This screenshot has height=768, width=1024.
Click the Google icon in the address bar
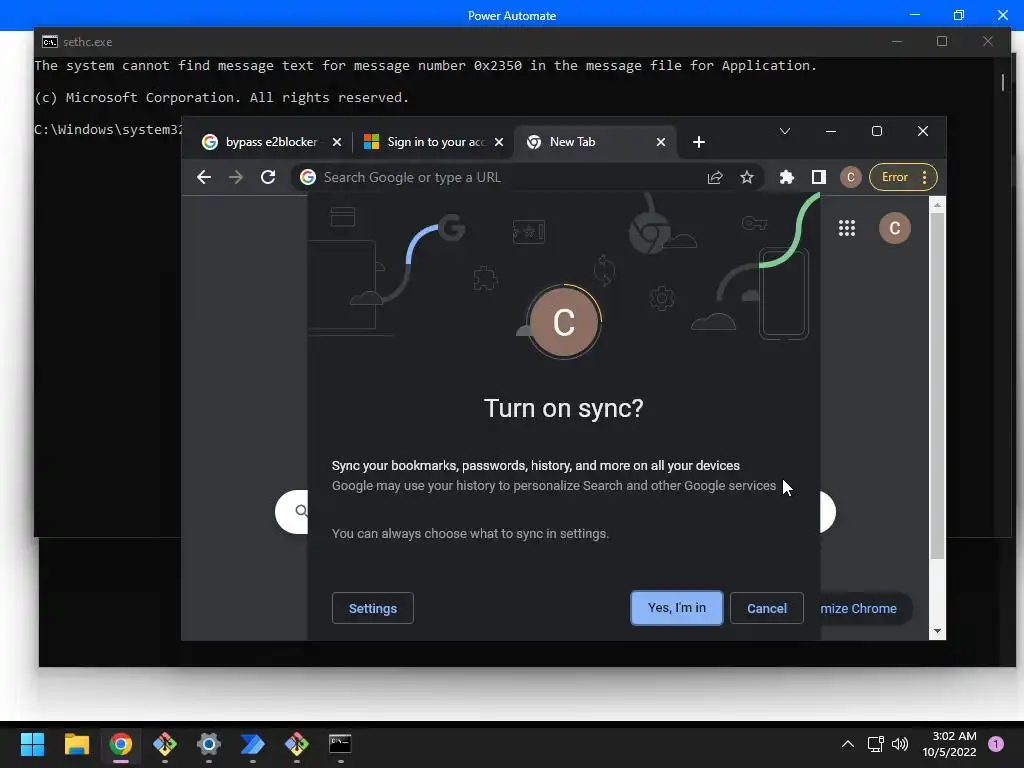(308, 177)
